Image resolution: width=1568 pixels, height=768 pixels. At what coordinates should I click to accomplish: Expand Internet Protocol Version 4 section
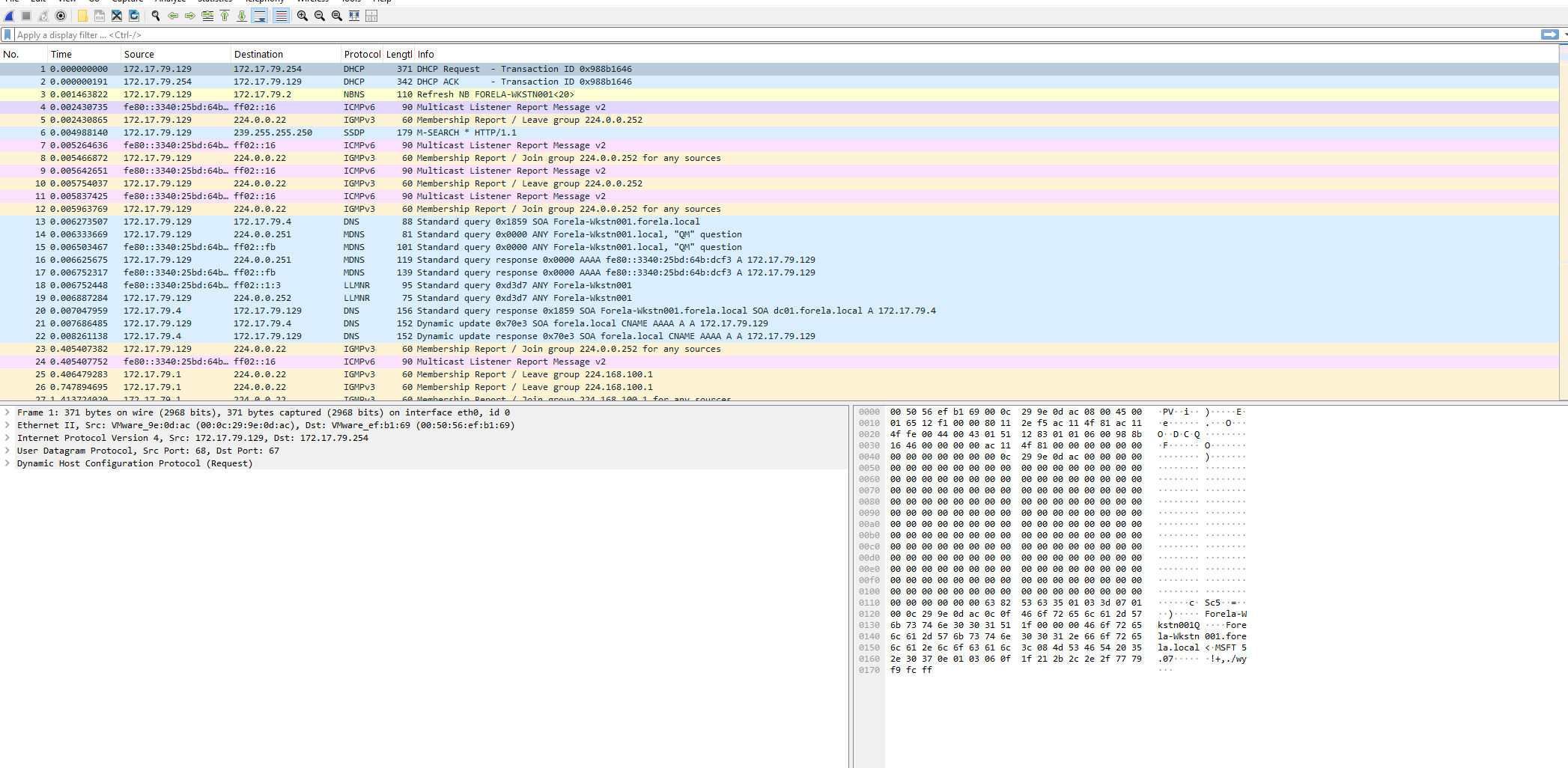(x=7, y=438)
